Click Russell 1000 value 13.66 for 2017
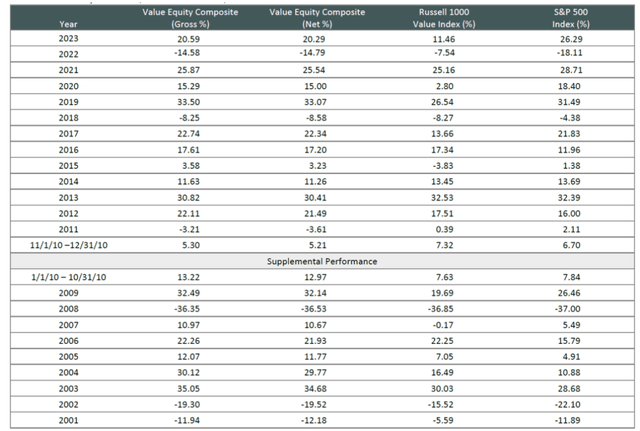Screen dimensions: 640x431 [442, 133]
